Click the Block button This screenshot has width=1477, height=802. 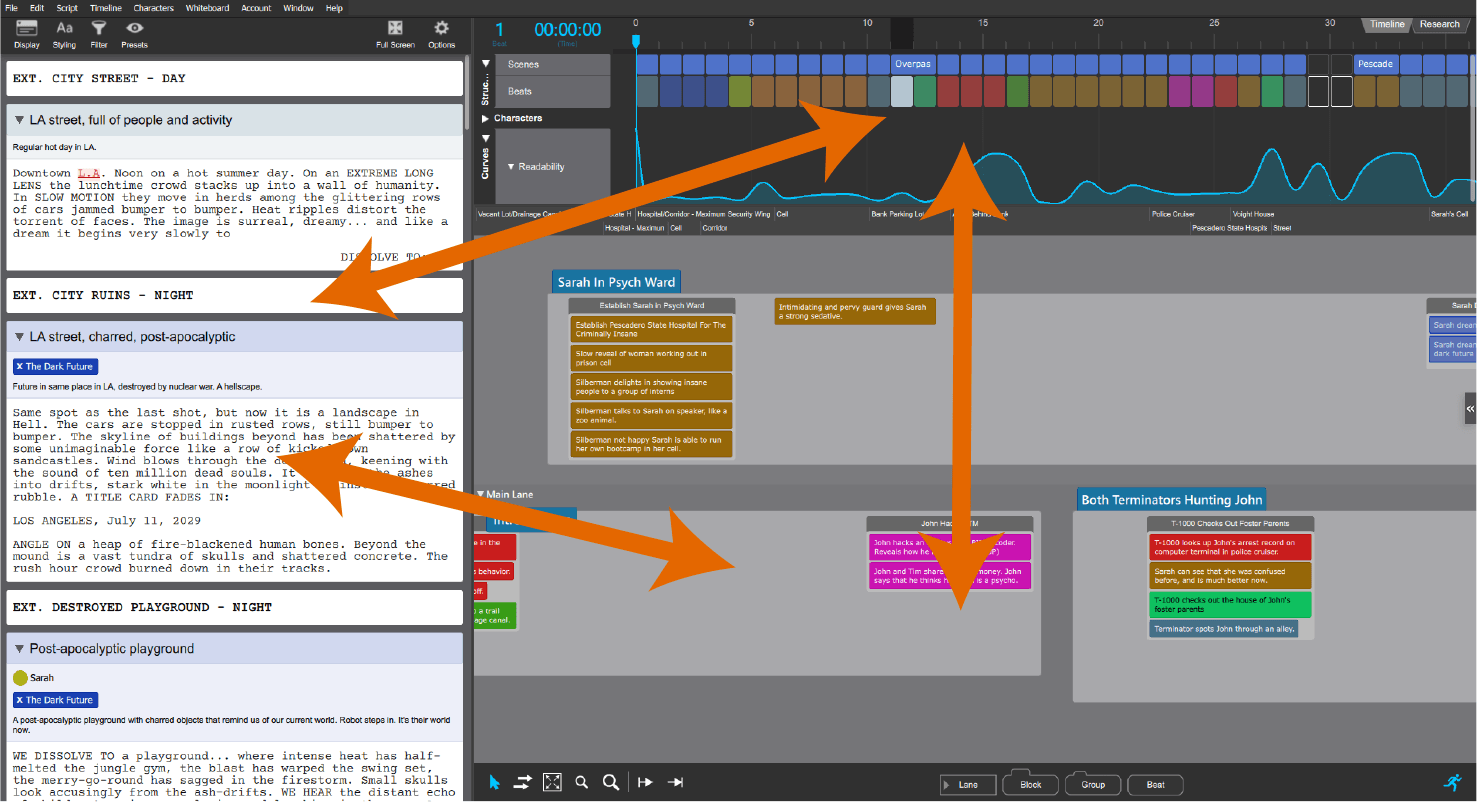coord(1030,785)
